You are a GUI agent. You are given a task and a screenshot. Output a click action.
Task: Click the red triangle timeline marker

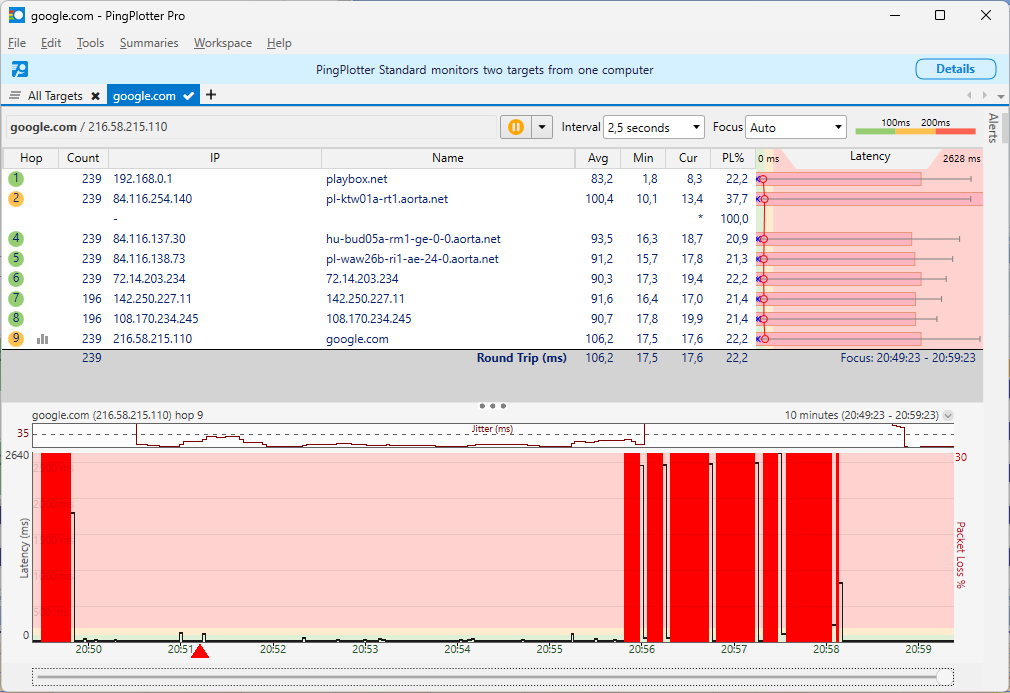(x=200, y=651)
